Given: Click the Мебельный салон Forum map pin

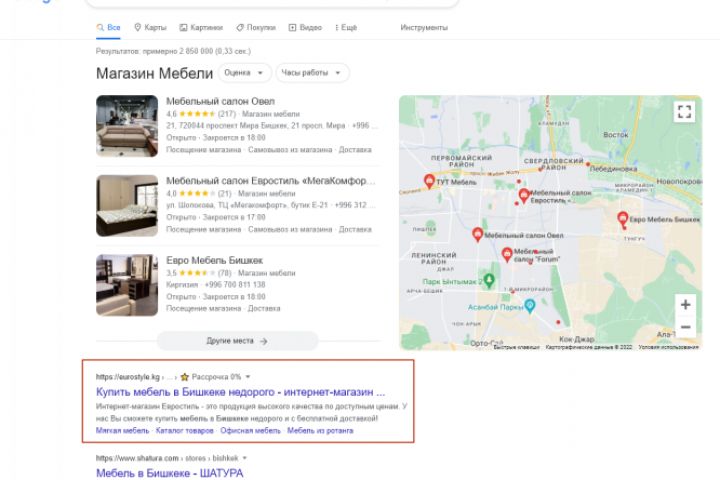Looking at the screenshot, I should pyautogui.click(x=506, y=254).
